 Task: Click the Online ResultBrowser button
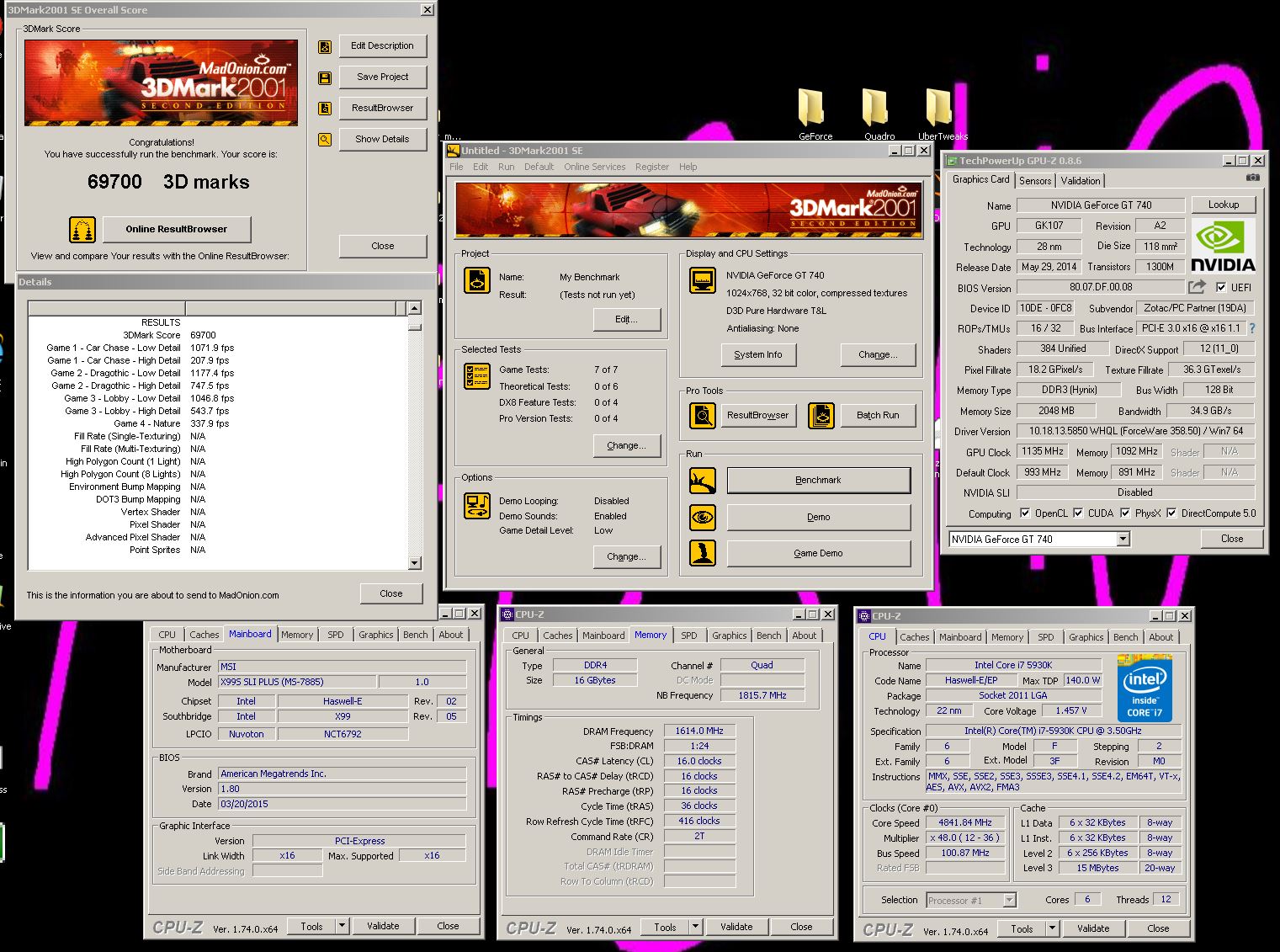tap(176, 229)
